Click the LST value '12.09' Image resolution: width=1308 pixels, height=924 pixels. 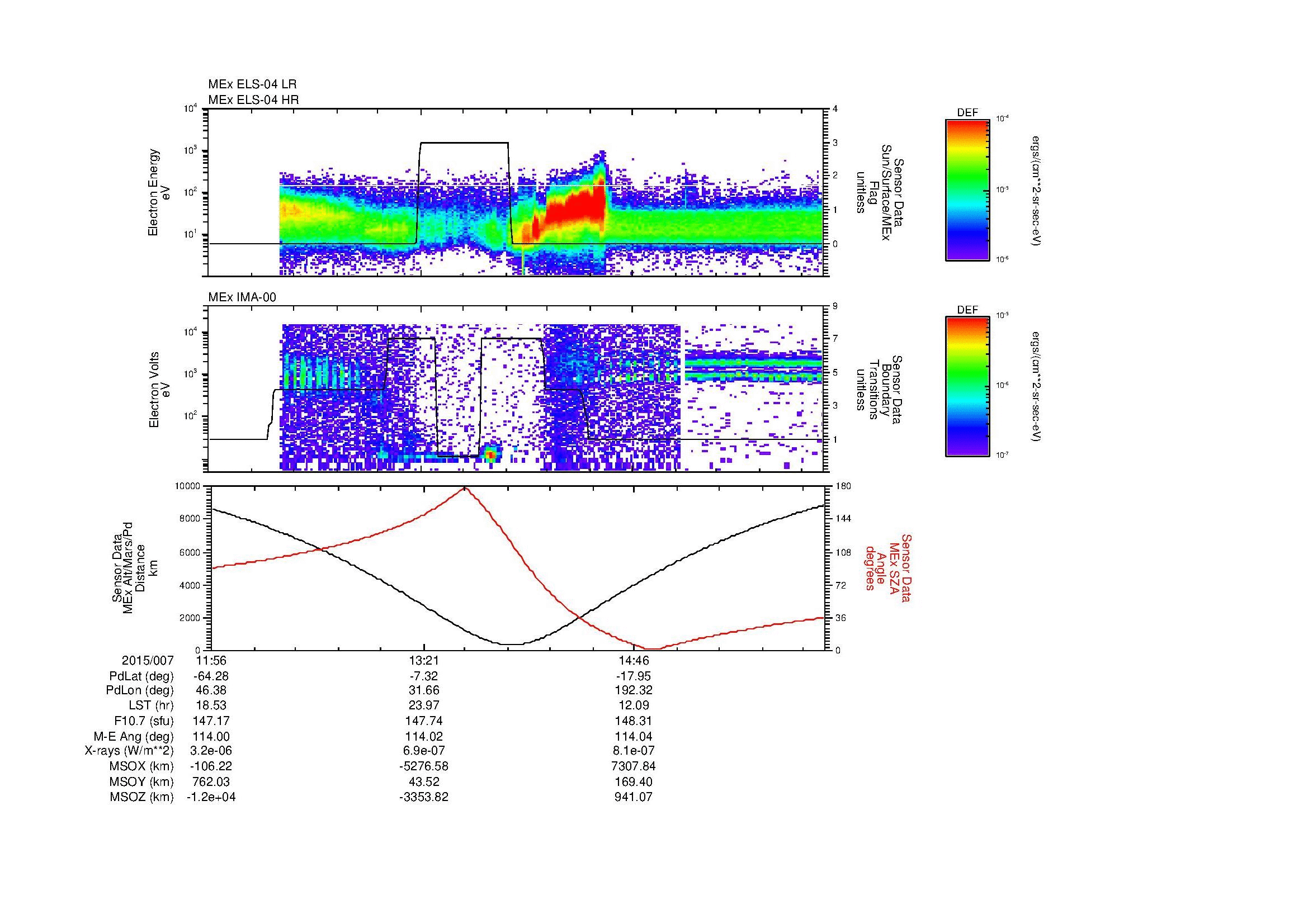coord(634,705)
